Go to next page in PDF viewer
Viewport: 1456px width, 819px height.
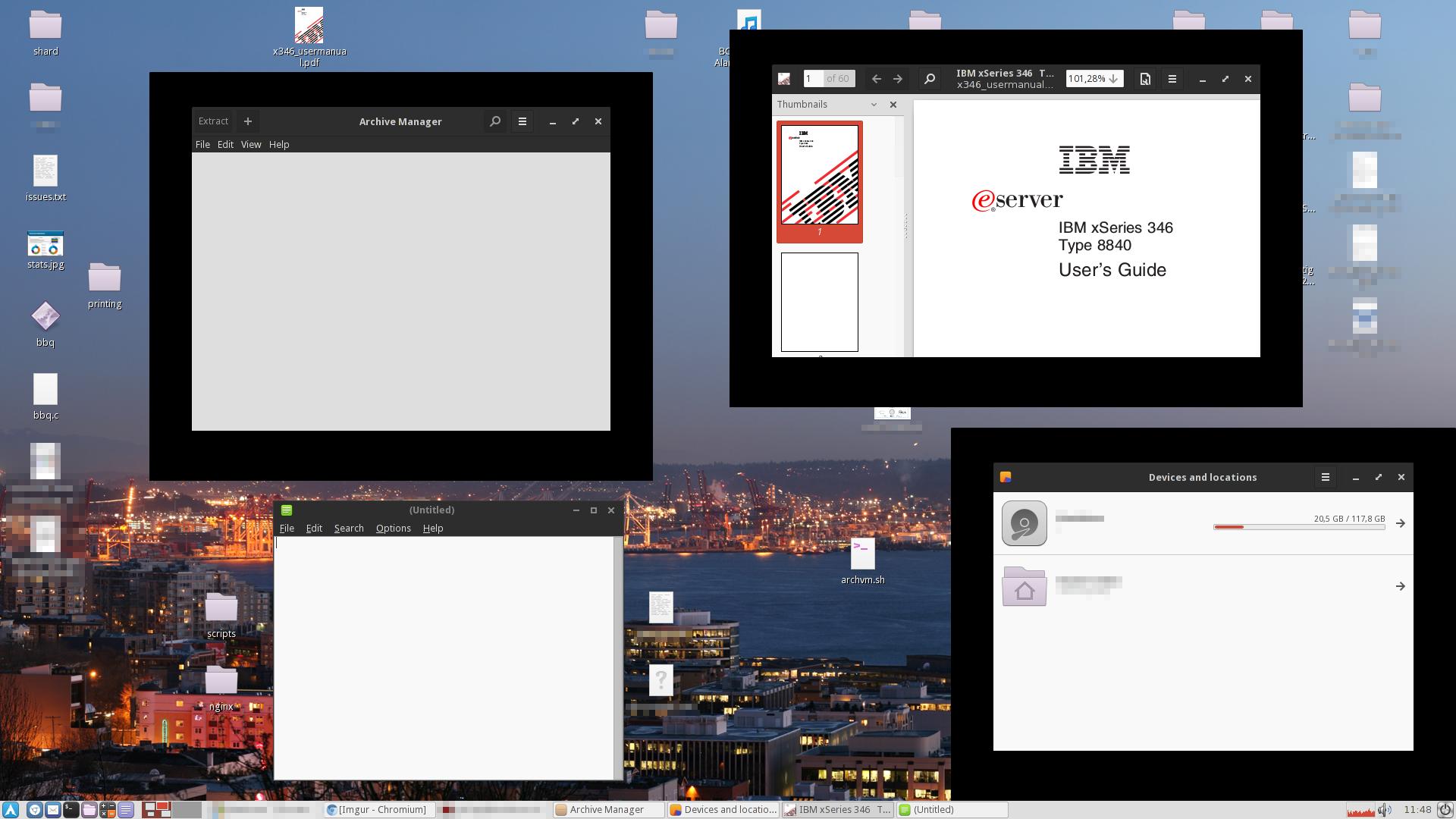tap(898, 79)
